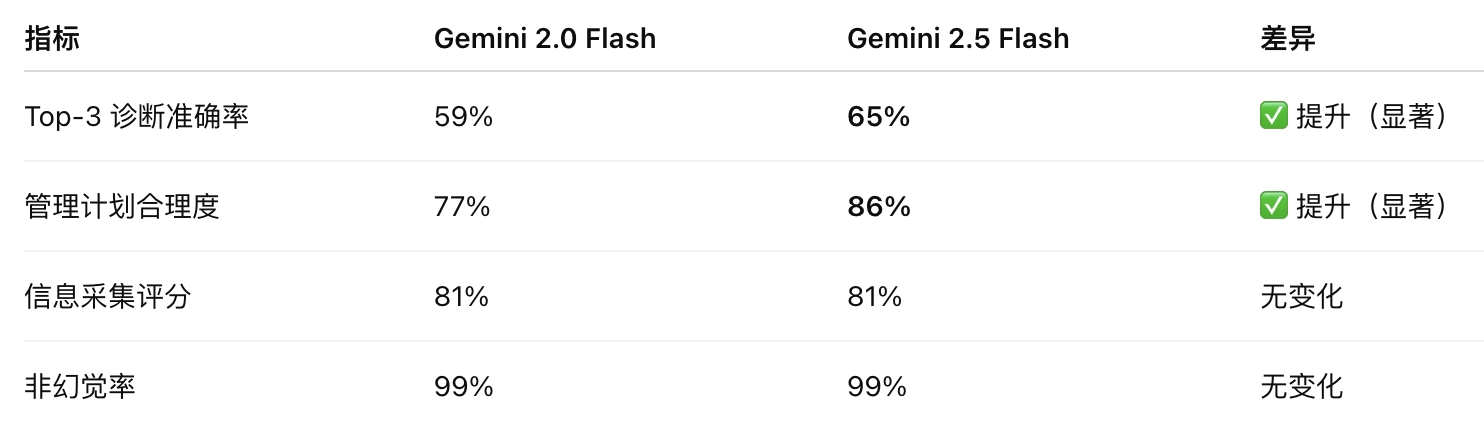Click the green checkmark in 管理计划合理度 row
This screenshot has width=1484, height=436.
1274,207
